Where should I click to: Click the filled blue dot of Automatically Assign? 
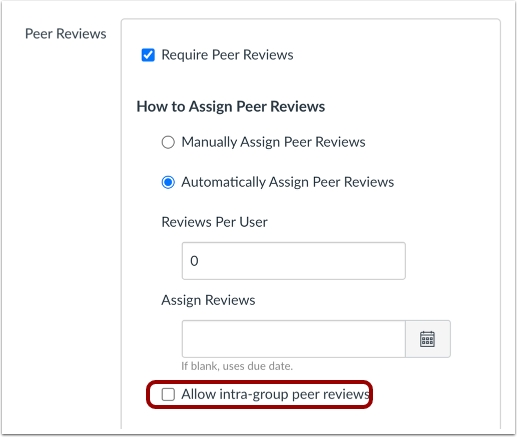(x=168, y=182)
